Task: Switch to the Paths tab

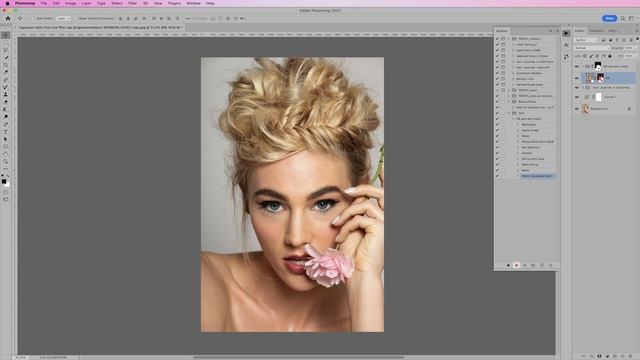Action: 613,31
